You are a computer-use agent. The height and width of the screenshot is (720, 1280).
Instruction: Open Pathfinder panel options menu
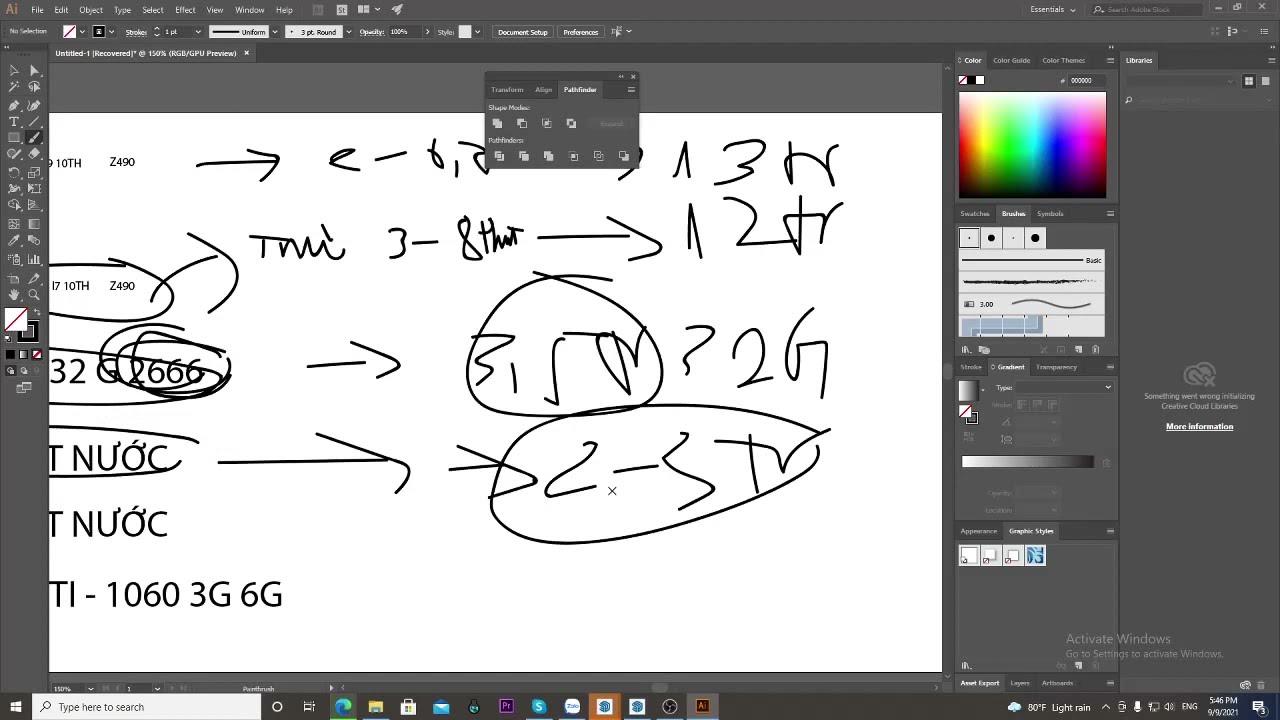click(x=631, y=90)
